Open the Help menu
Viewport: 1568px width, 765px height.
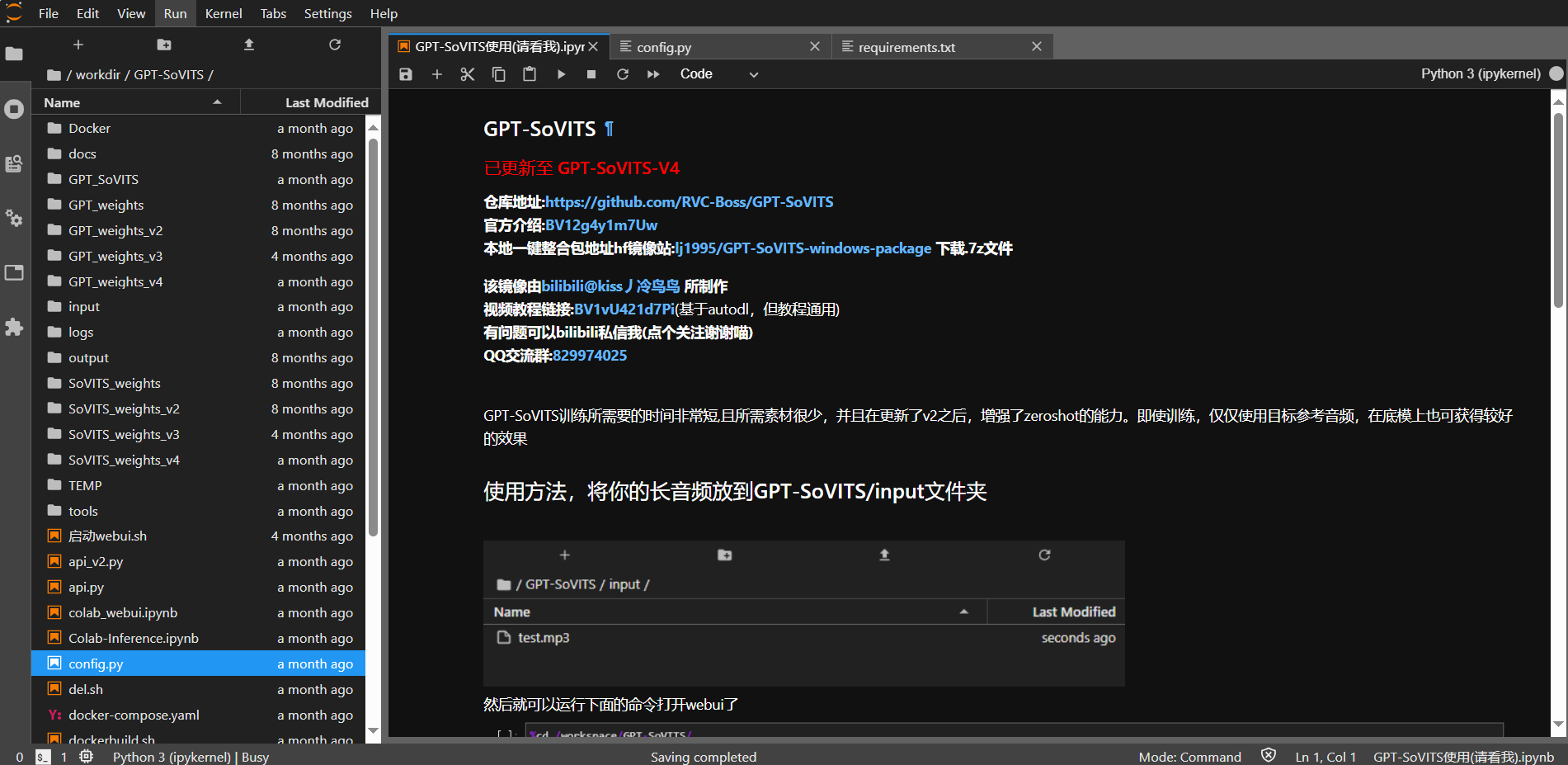tap(384, 13)
